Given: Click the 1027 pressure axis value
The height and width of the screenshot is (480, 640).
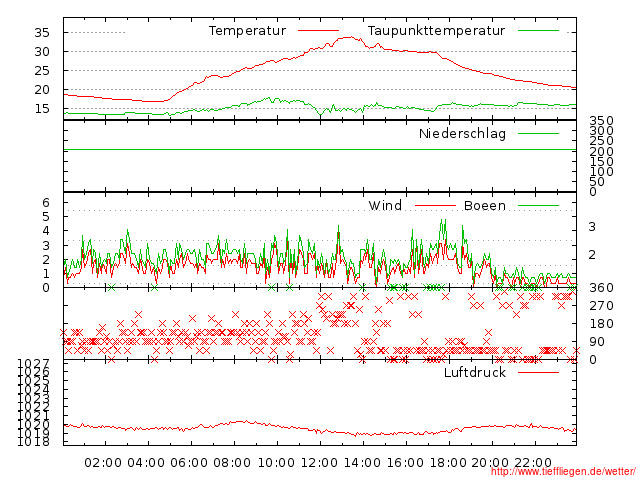Looking at the screenshot, I should click(x=33, y=363).
